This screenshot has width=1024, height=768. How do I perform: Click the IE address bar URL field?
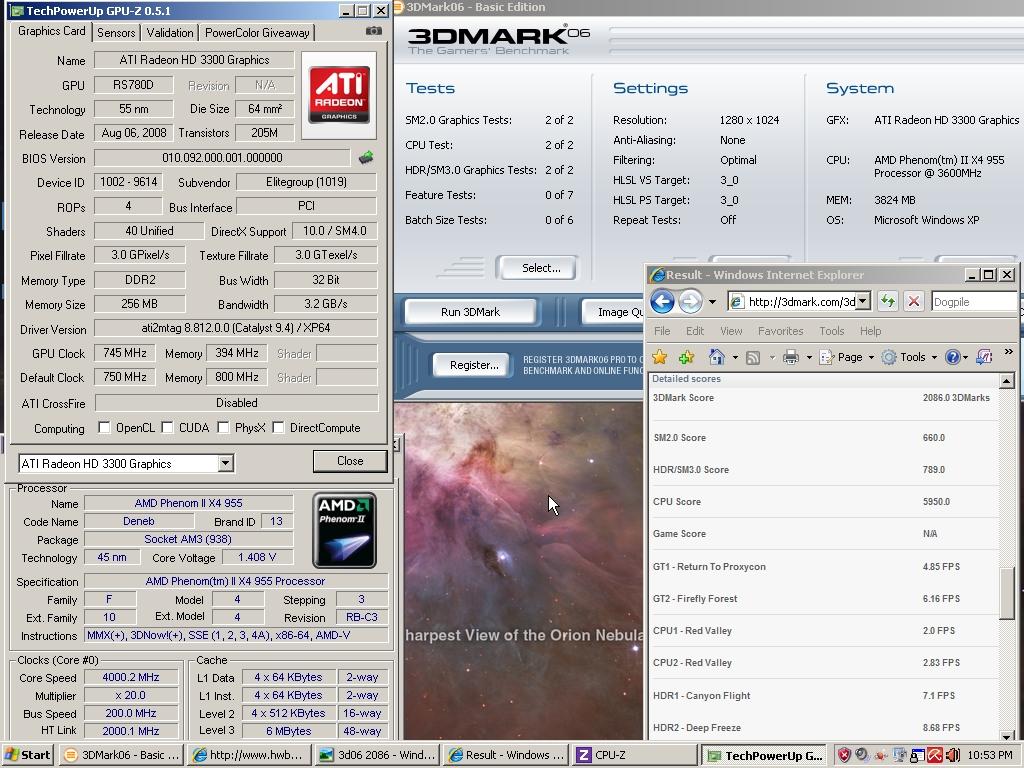[x=800, y=301]
